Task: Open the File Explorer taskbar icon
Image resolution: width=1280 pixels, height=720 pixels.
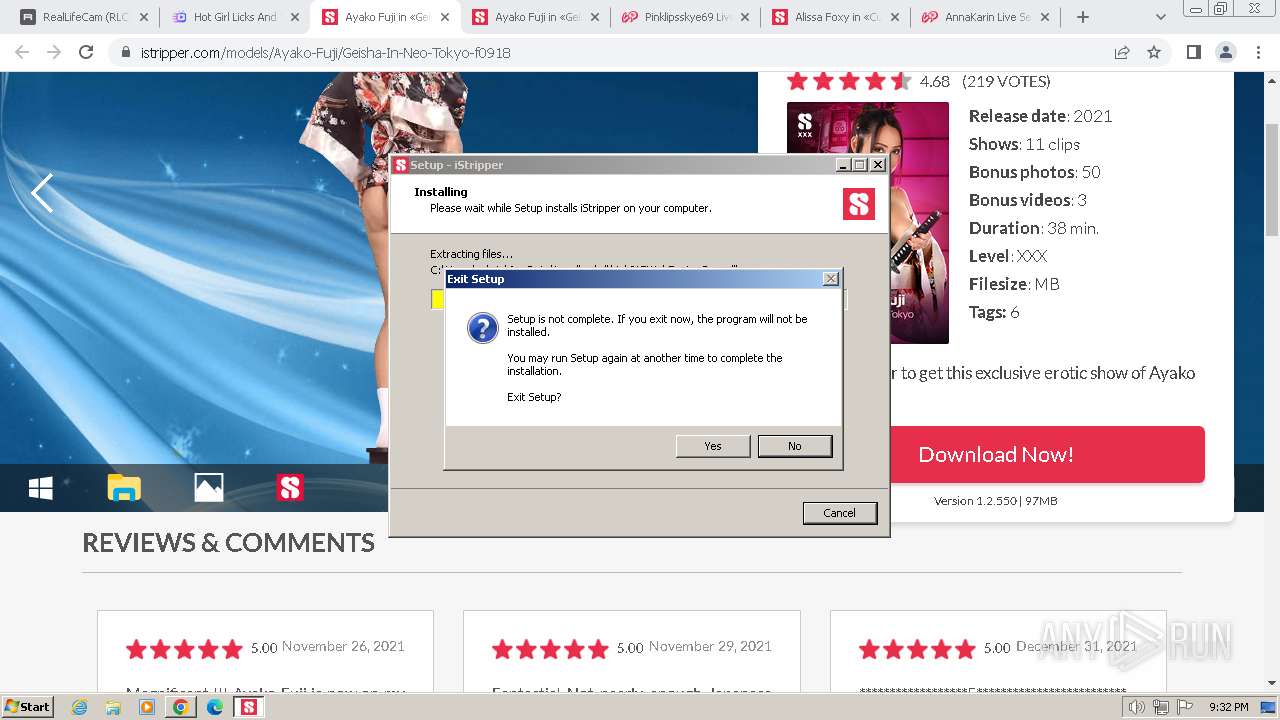Action: [x=113, y=707]
